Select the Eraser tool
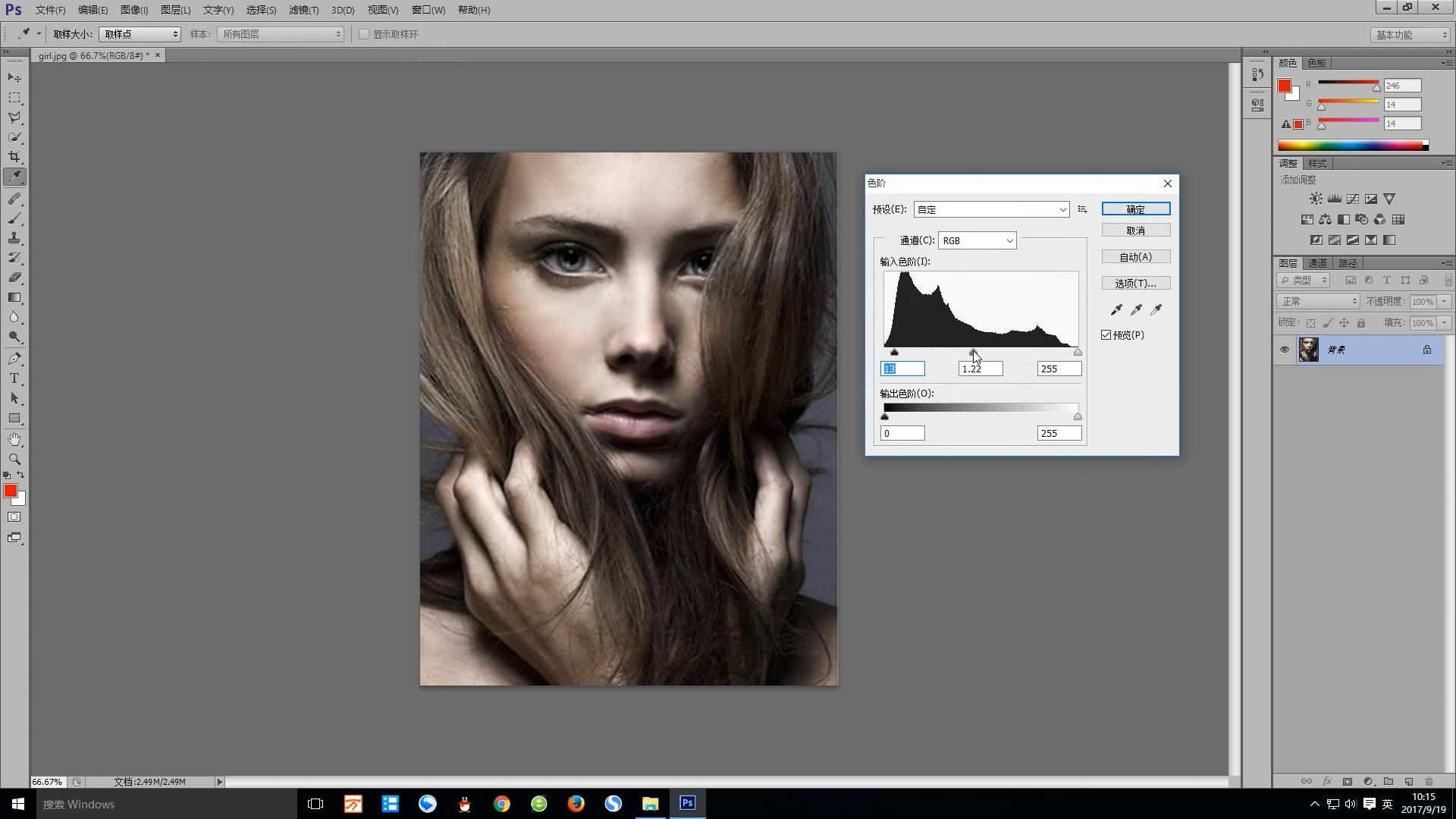1456x819 pixels. click(14, 278)
